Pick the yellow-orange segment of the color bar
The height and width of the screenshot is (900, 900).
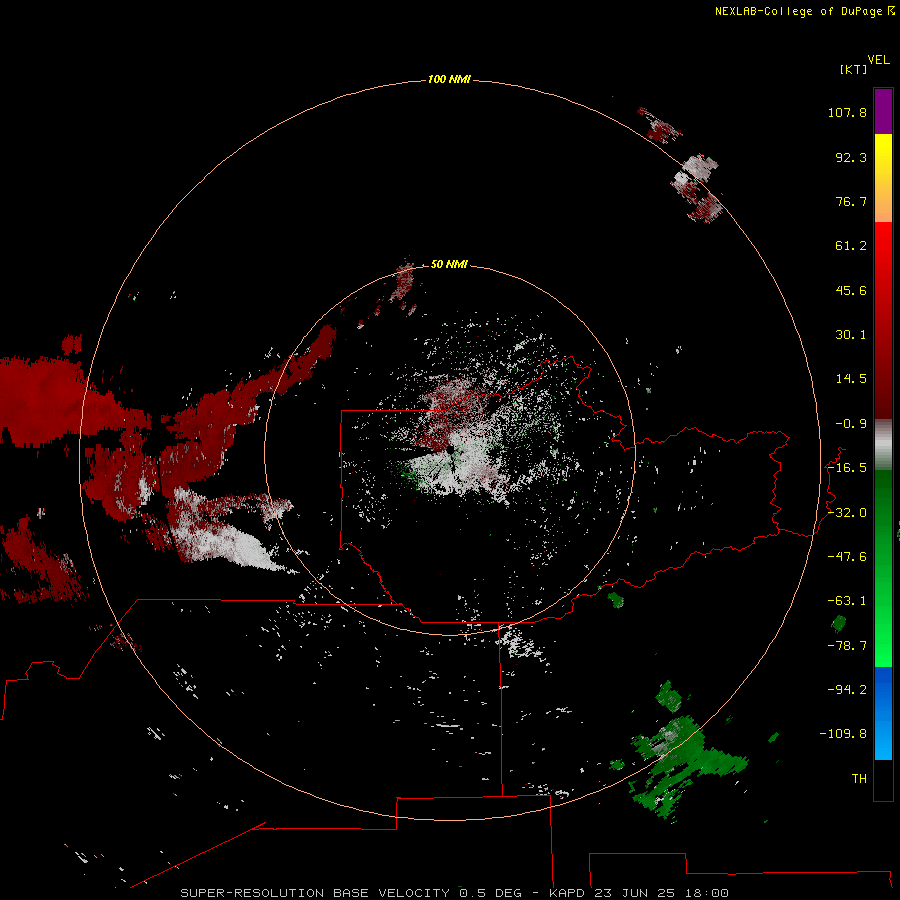click(883, 178)
